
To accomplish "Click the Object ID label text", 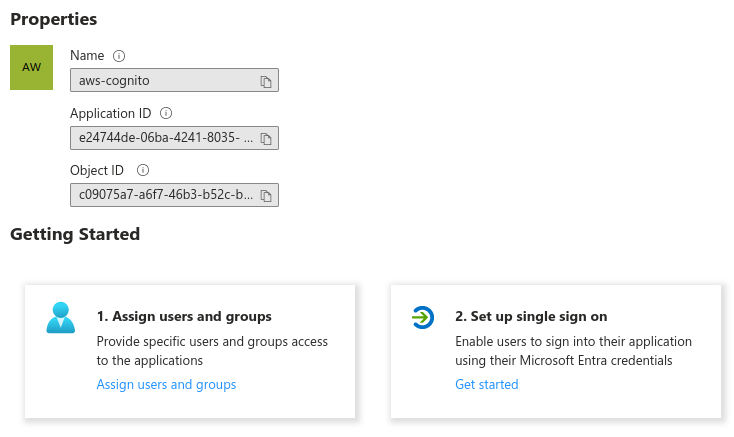I will pyautogui.click(x=97, y=170).
